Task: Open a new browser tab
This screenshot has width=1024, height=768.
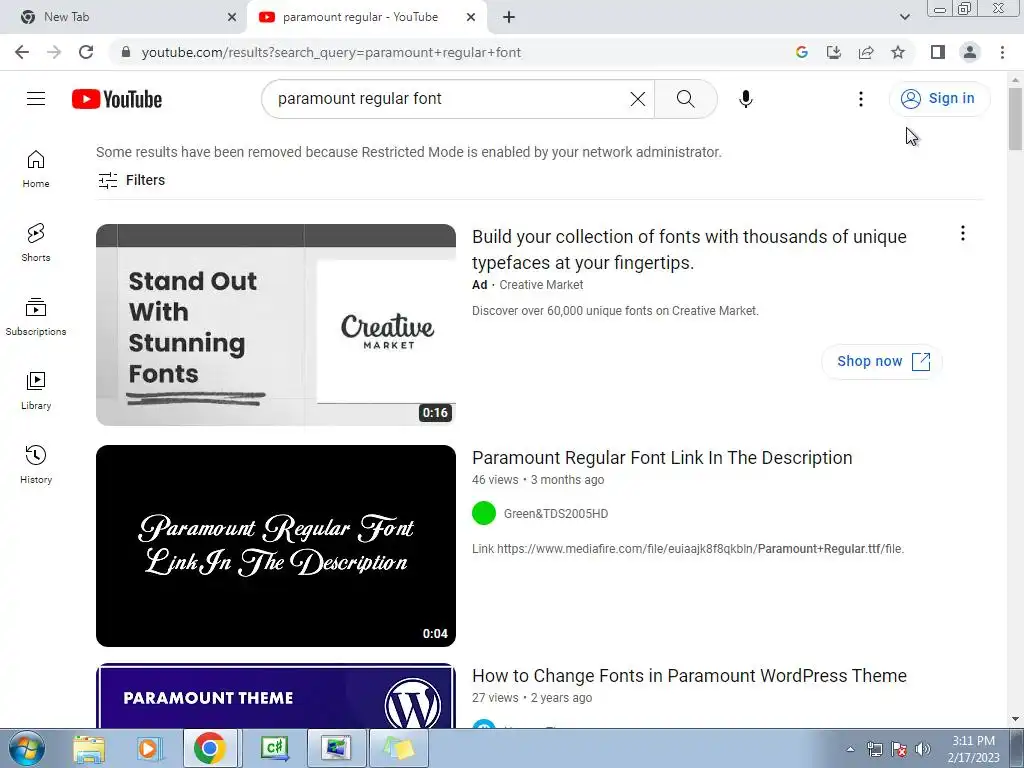Action: (x=509, y=18)
